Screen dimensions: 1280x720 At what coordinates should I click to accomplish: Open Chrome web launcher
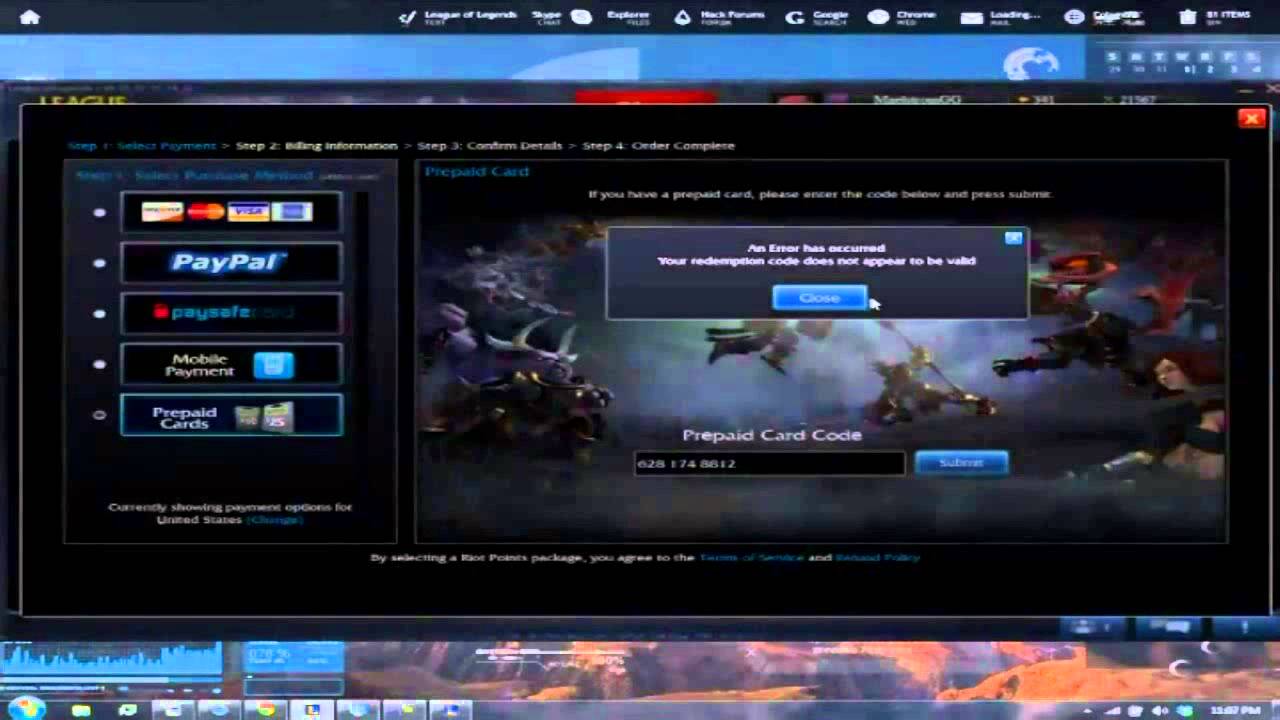click(902, 17)
